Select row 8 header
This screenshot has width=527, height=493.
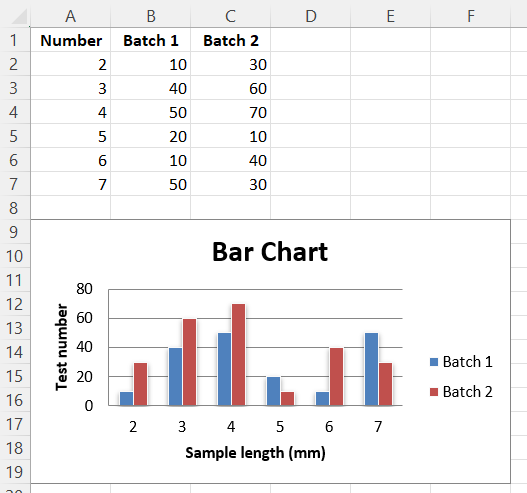tap(14, 208)
